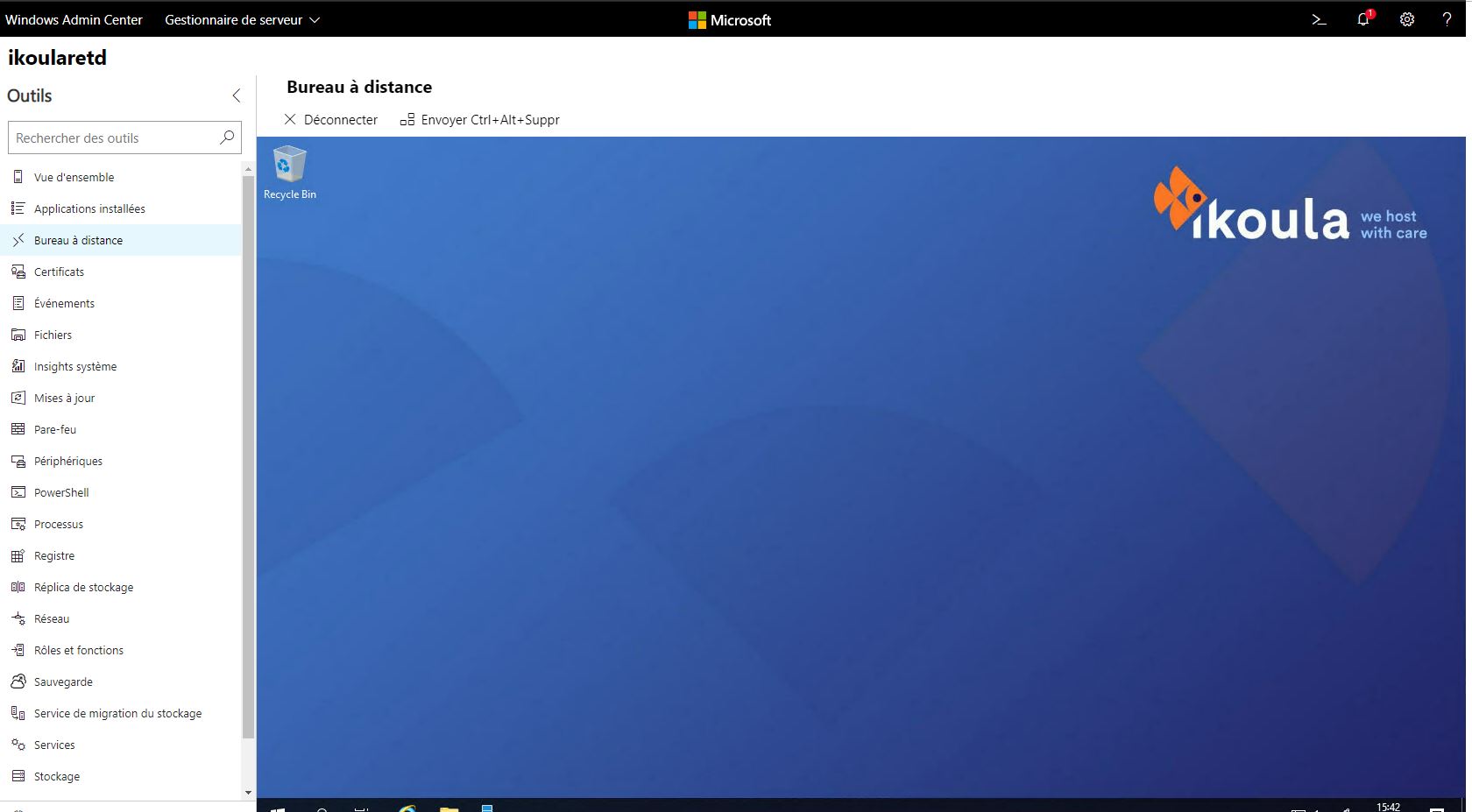Select the Recycle Bin on remote desktop
This screenshot has height=812, width=1472.
(290, 173)
